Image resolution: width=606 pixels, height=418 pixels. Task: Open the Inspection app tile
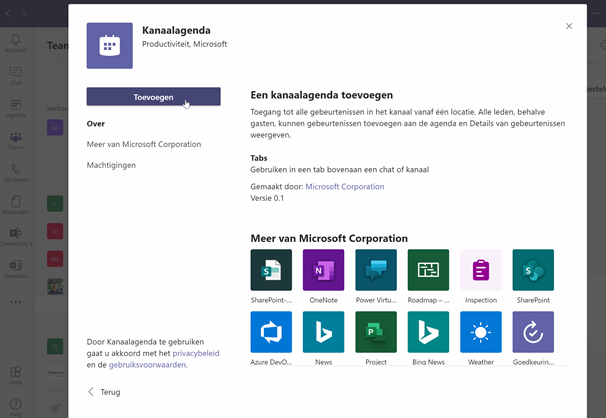click(481, 270)
